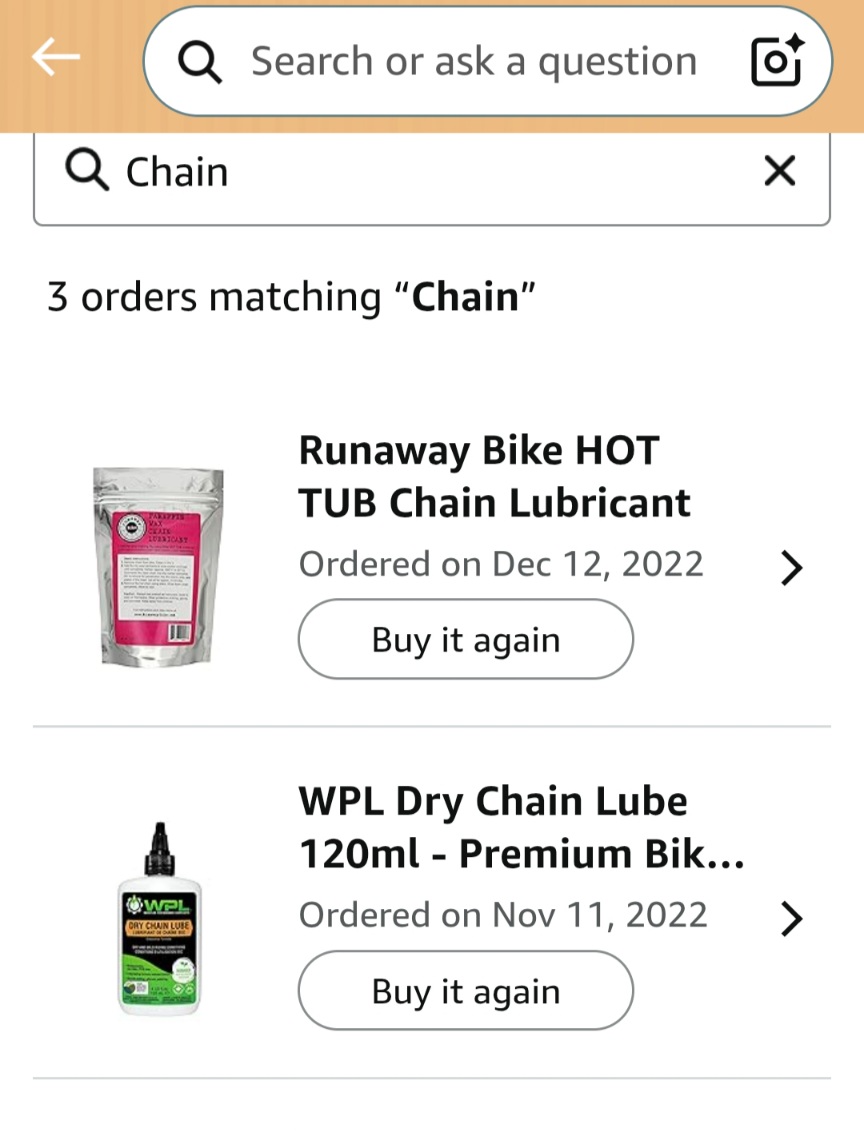Image resolution: width=864 pixels, height=1132 pixels.
Task: Tap the magnifier icon beside the Chain query
Action: (x=87, y=172)
